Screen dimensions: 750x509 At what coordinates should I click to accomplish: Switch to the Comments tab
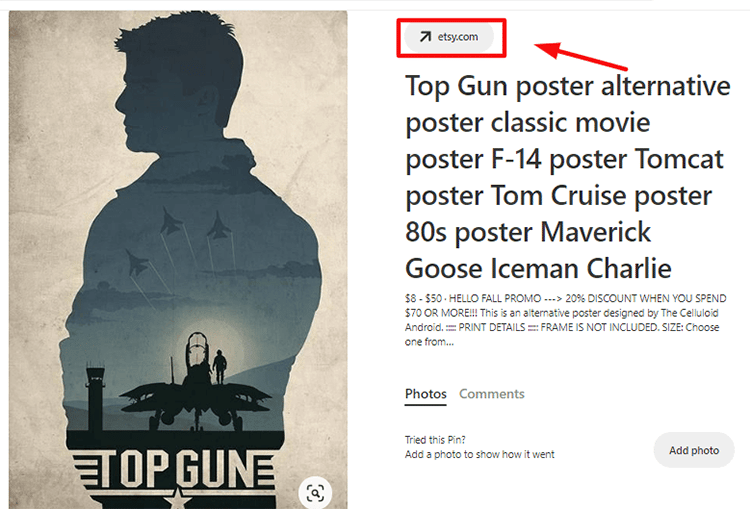click(492, 394)
